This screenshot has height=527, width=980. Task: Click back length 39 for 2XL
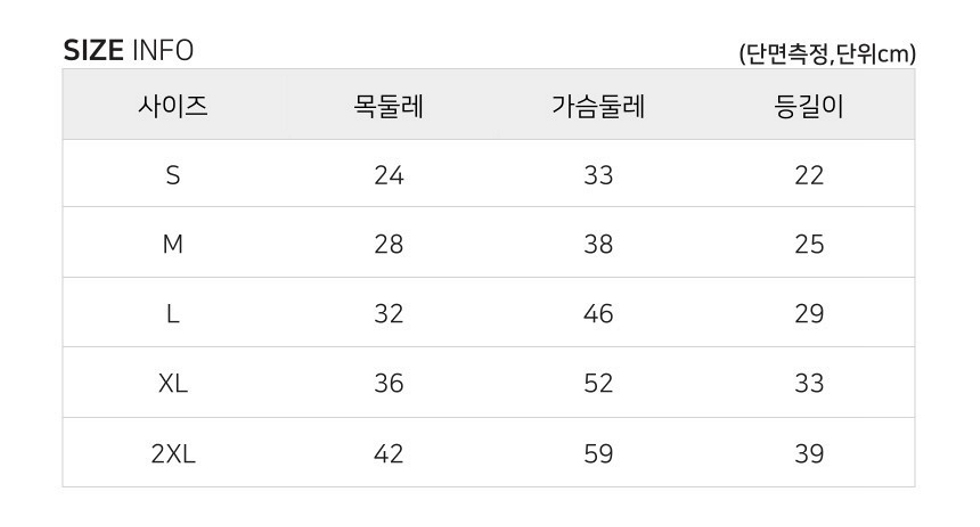click(x=809, y=453)
